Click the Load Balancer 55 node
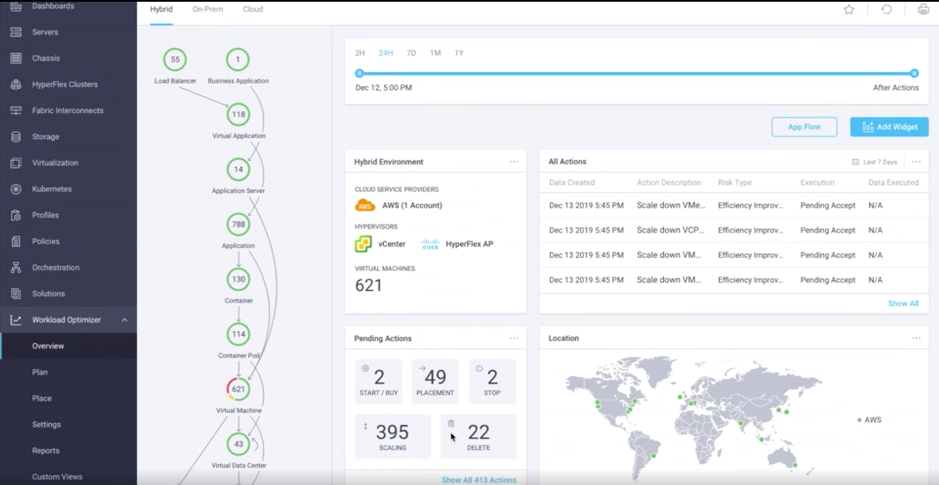Screen dimensions: 939x485 pos(175,59)
